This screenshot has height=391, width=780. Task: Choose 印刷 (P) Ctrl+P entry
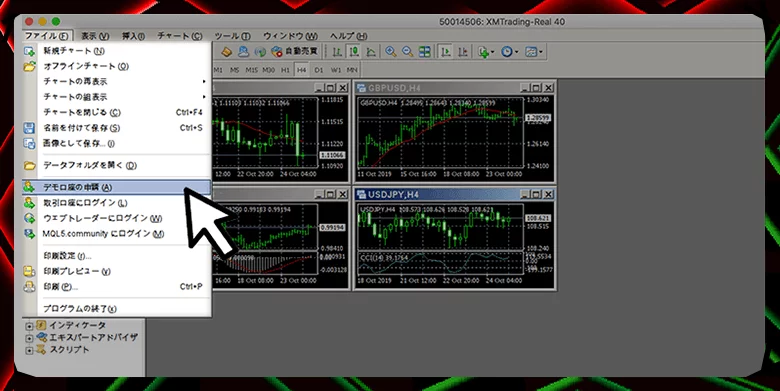pos(117,287)
